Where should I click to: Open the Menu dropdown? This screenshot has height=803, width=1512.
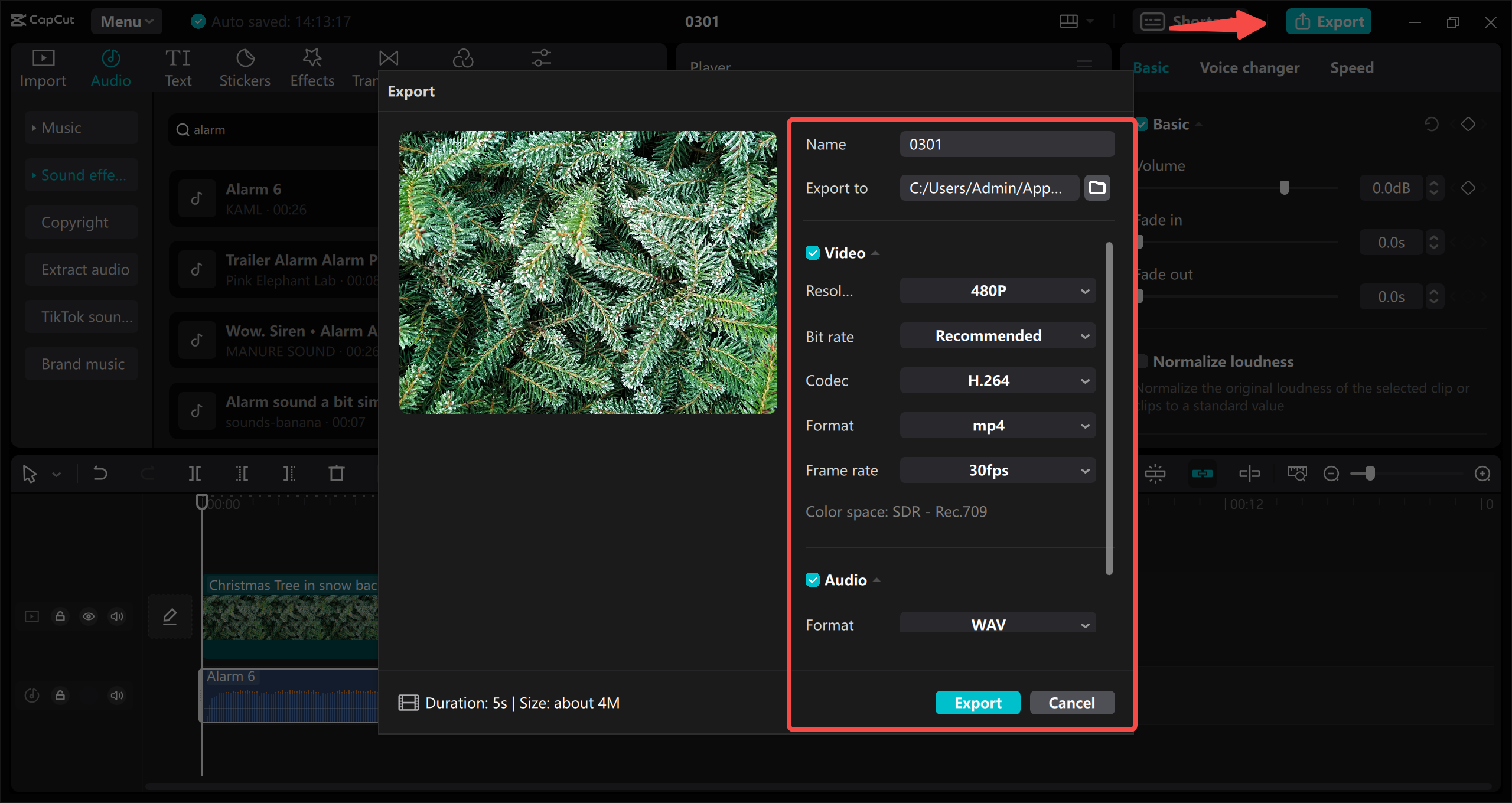(126, 21)
